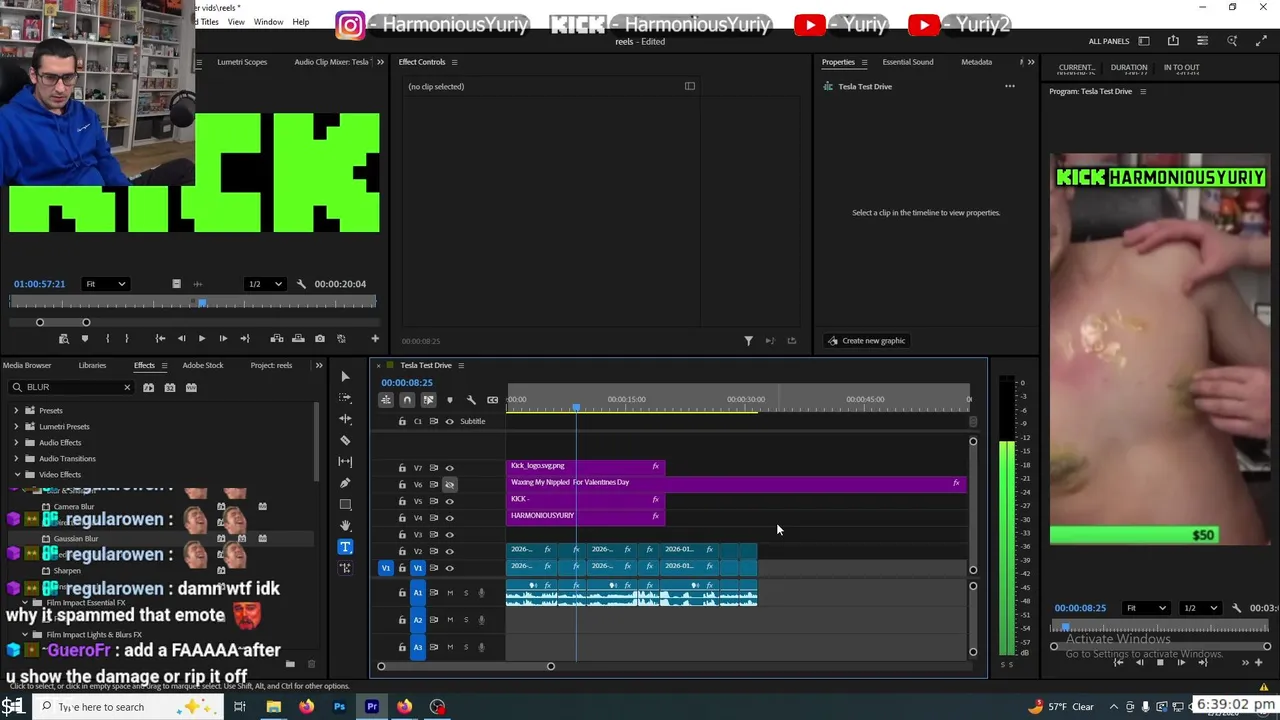Screen dimensions: 1280x720
Task: Step forward one frame in Source monitor
Action: [x=223, y=339]
